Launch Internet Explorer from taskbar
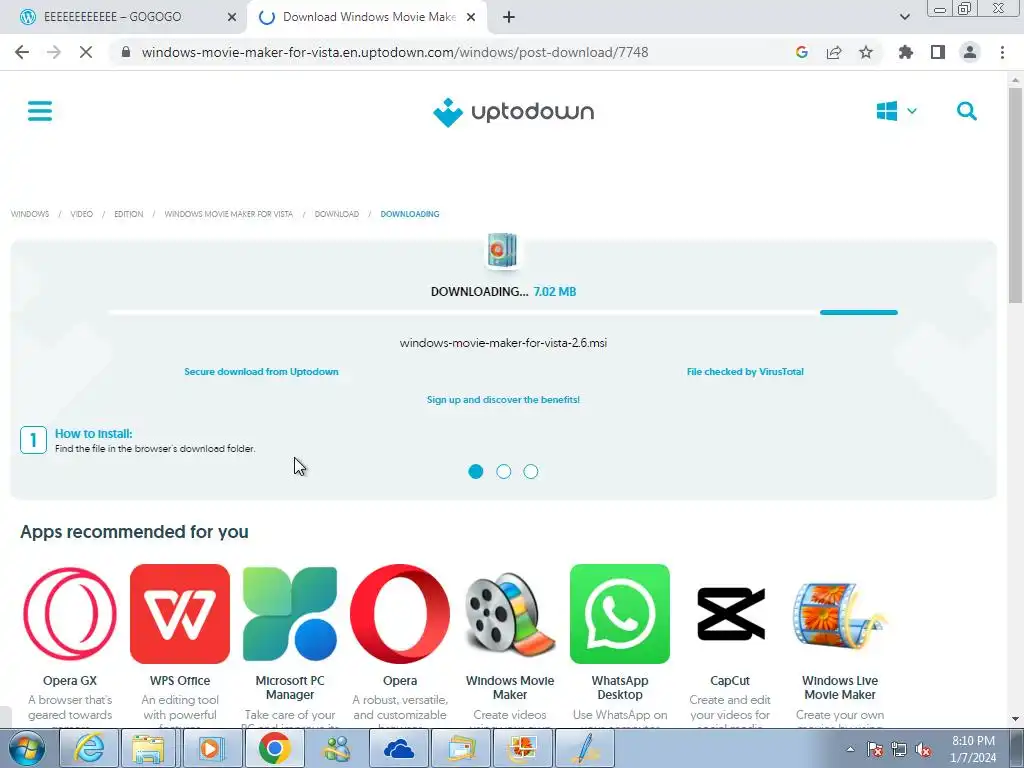Screen dimensions: 1024x768 [x=89, y=748]
